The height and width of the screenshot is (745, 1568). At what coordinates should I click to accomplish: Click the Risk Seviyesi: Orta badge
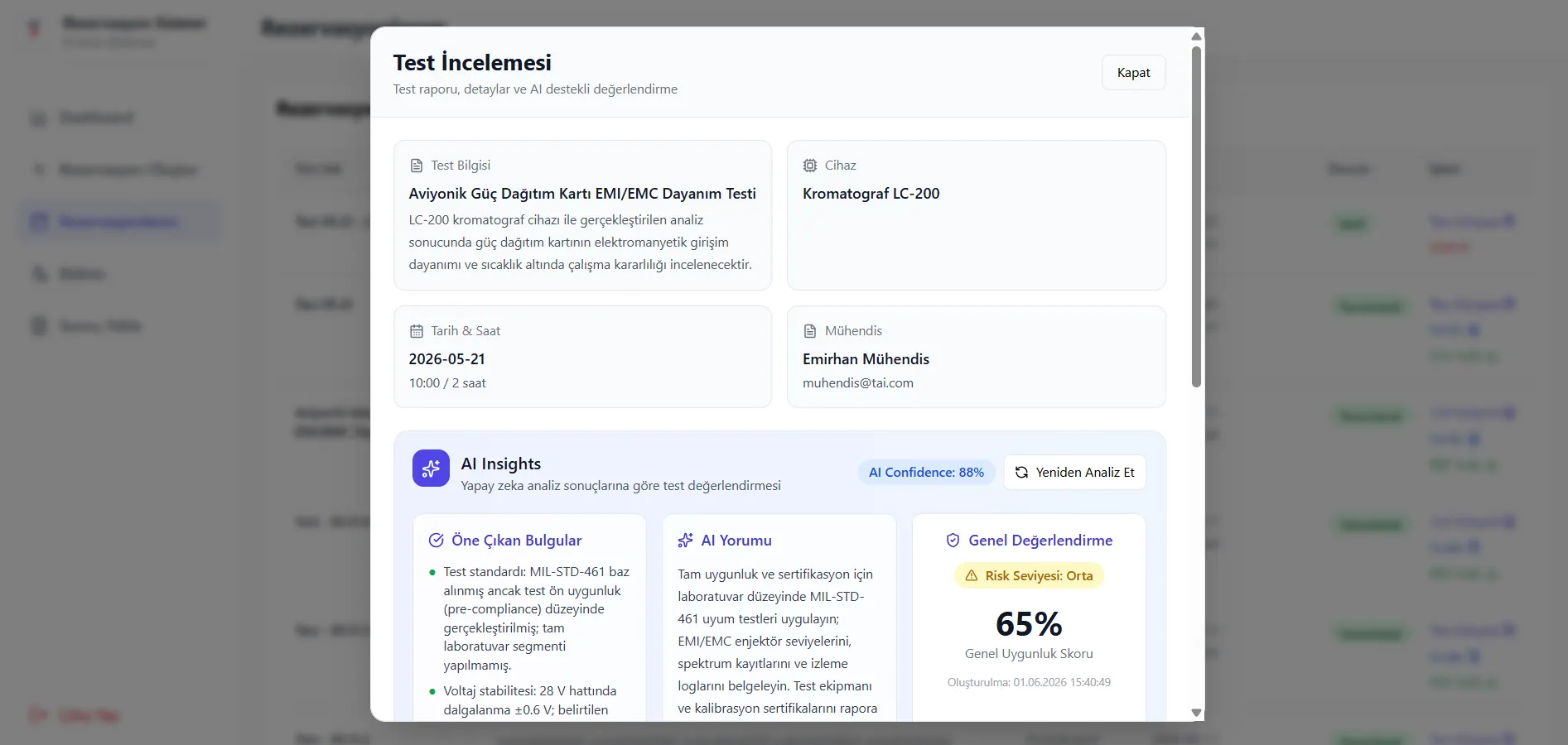(x=1029, y=576)
